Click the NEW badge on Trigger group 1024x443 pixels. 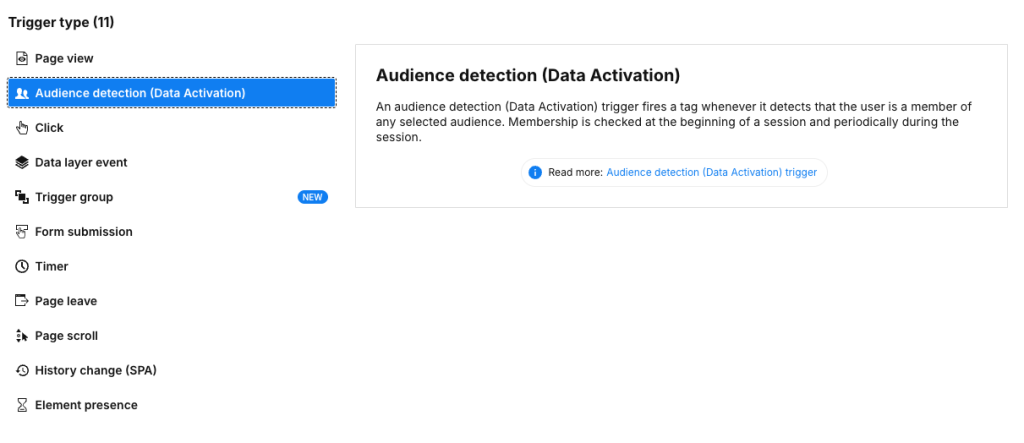[312, 197]
